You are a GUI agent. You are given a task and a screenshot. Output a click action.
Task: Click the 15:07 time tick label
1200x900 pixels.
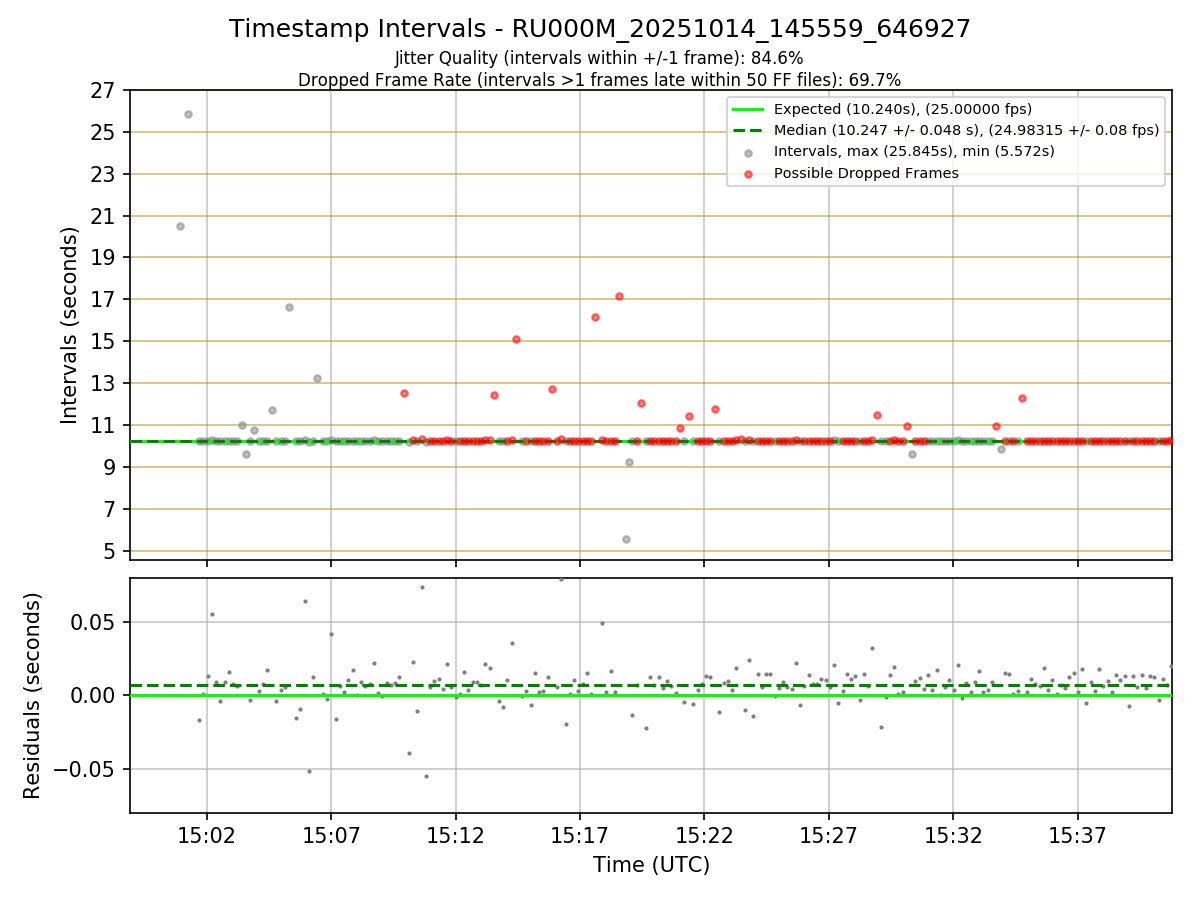pos(331,834)
